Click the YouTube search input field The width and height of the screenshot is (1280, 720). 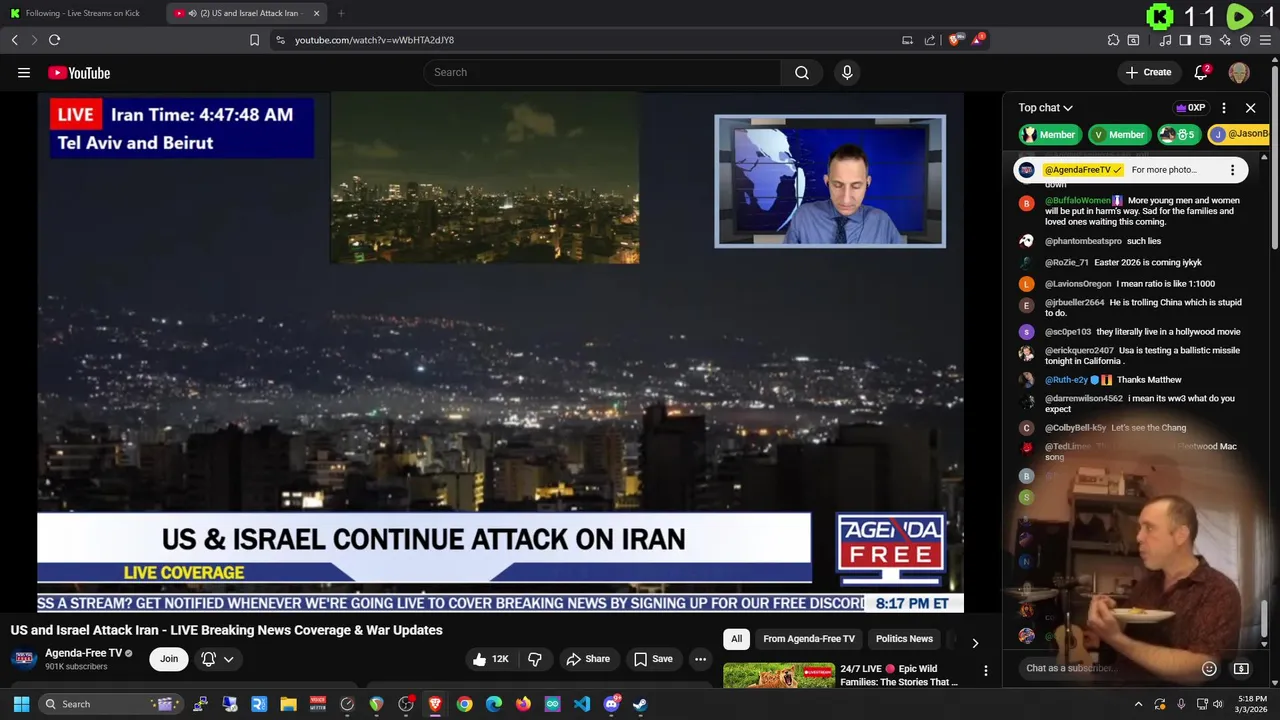point(602,72)
